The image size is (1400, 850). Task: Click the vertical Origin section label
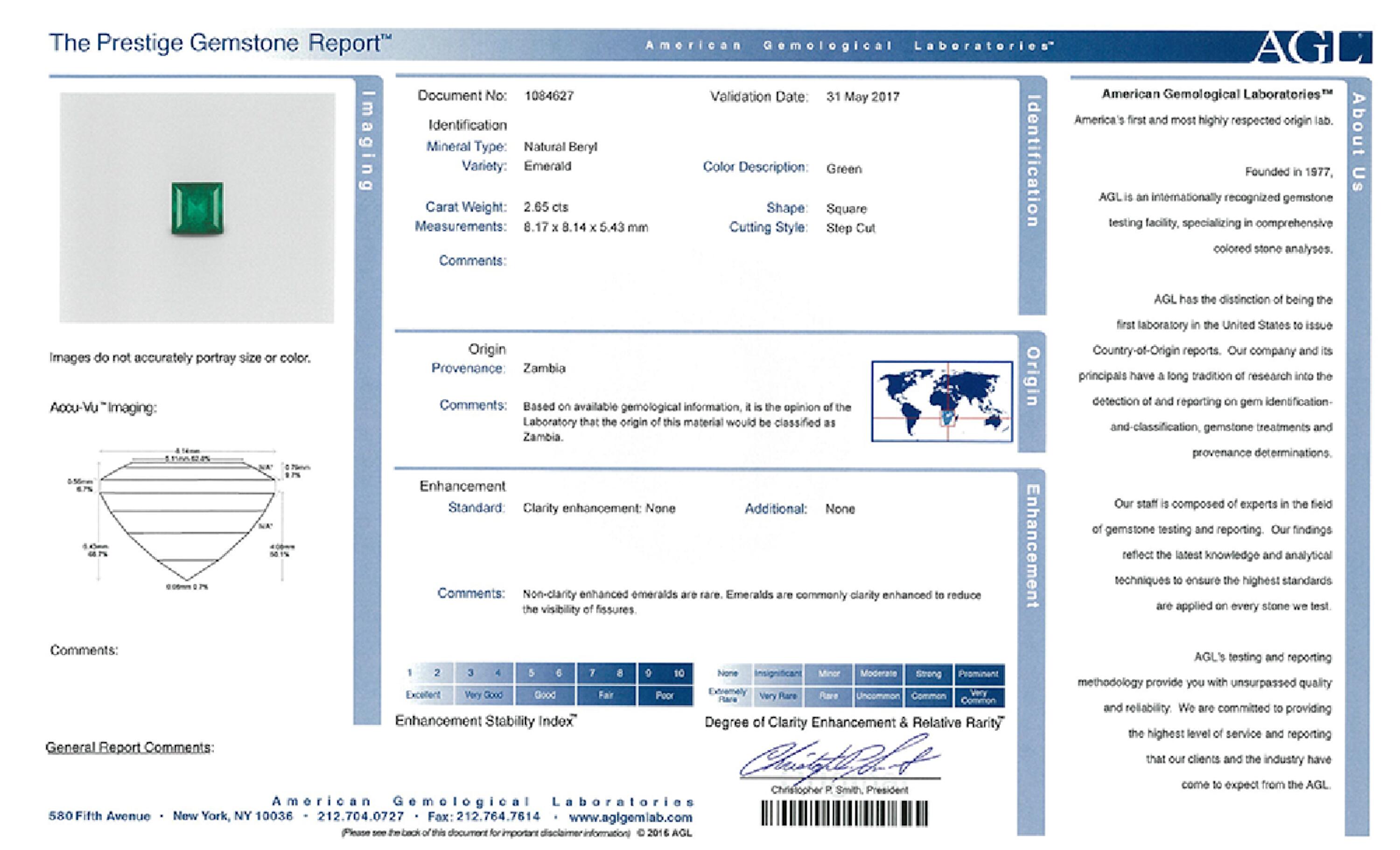point(1032,376)
